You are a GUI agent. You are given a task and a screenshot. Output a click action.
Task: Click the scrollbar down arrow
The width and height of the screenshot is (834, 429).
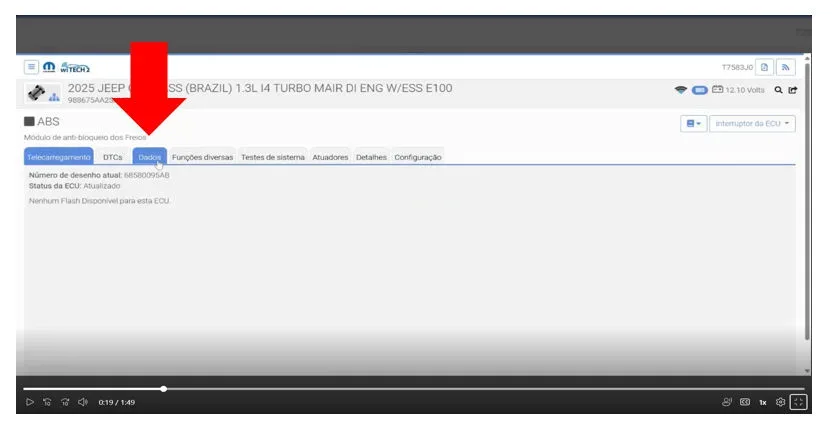click(807, 371)
